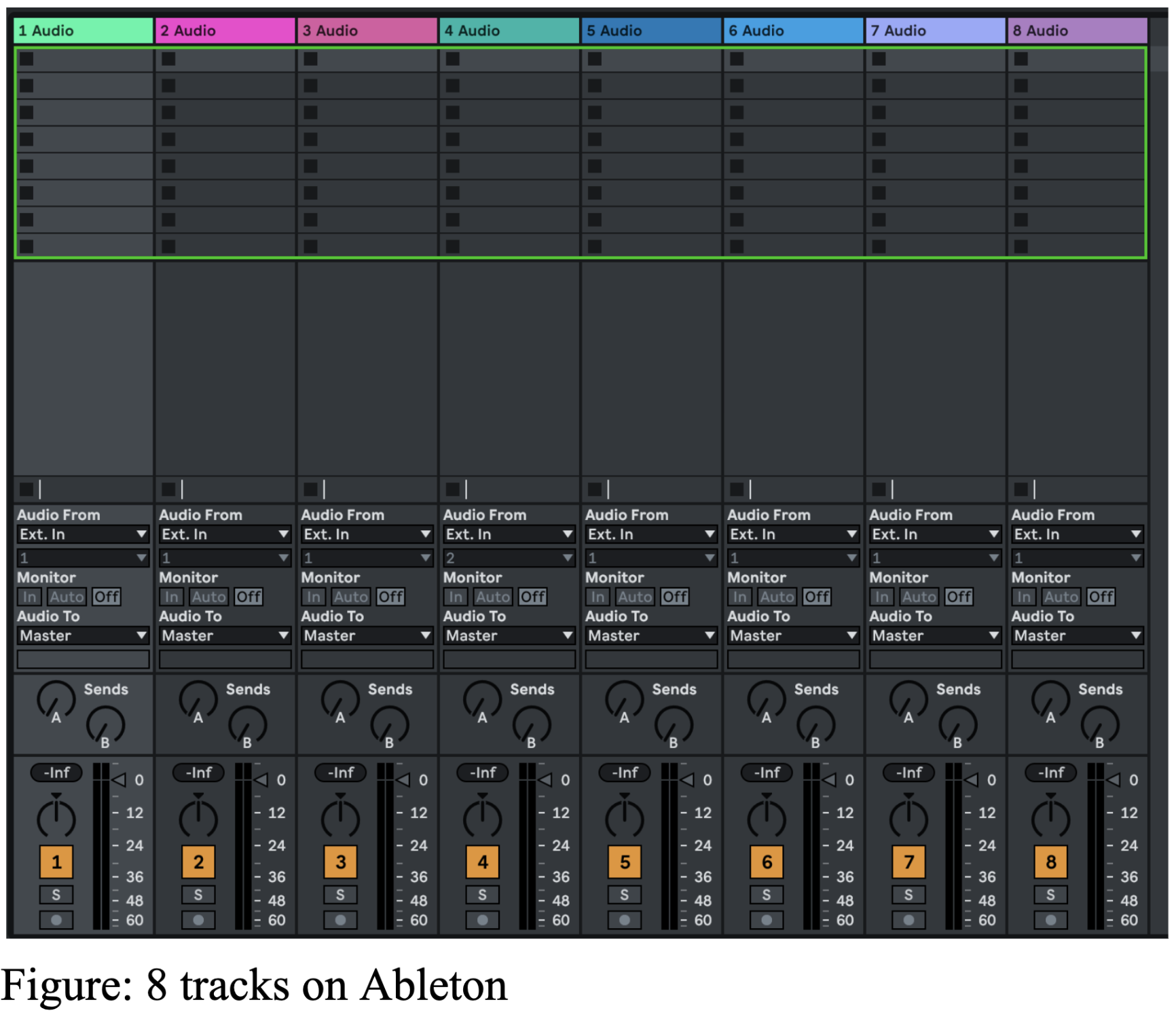Set Monitor to Off on track 6

click(817, 597)
